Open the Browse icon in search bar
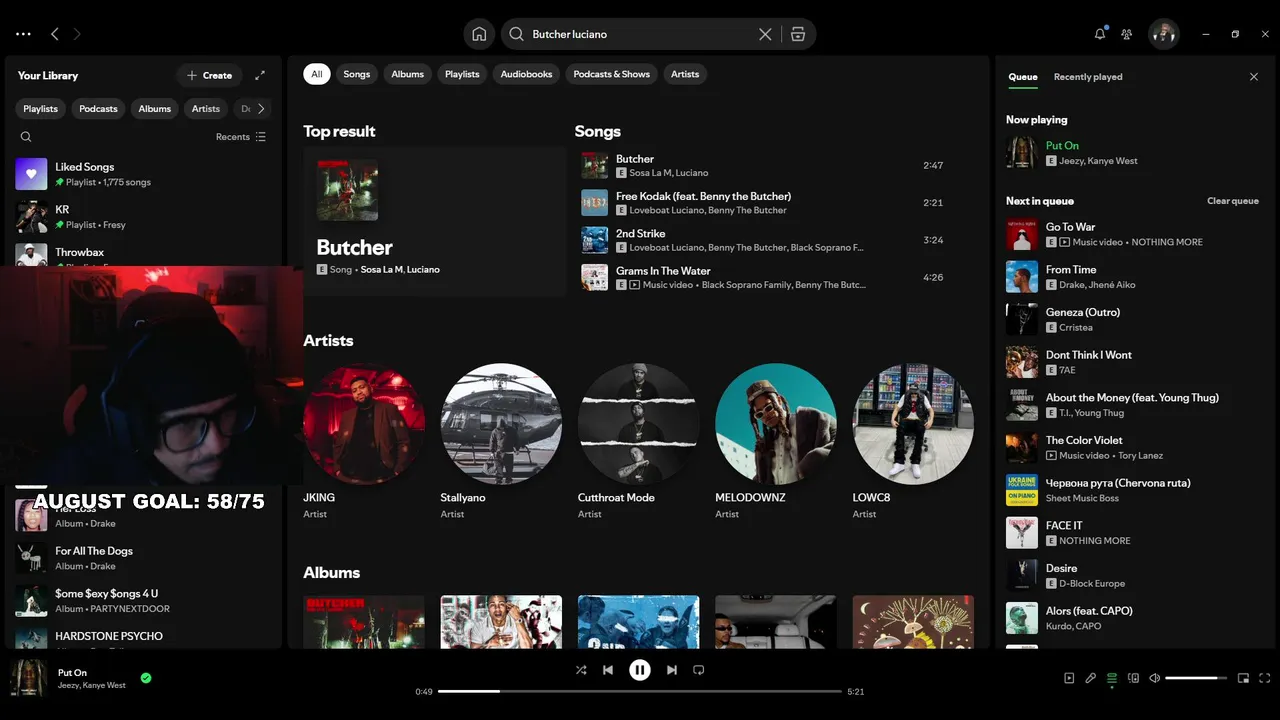 coord(798,34)
